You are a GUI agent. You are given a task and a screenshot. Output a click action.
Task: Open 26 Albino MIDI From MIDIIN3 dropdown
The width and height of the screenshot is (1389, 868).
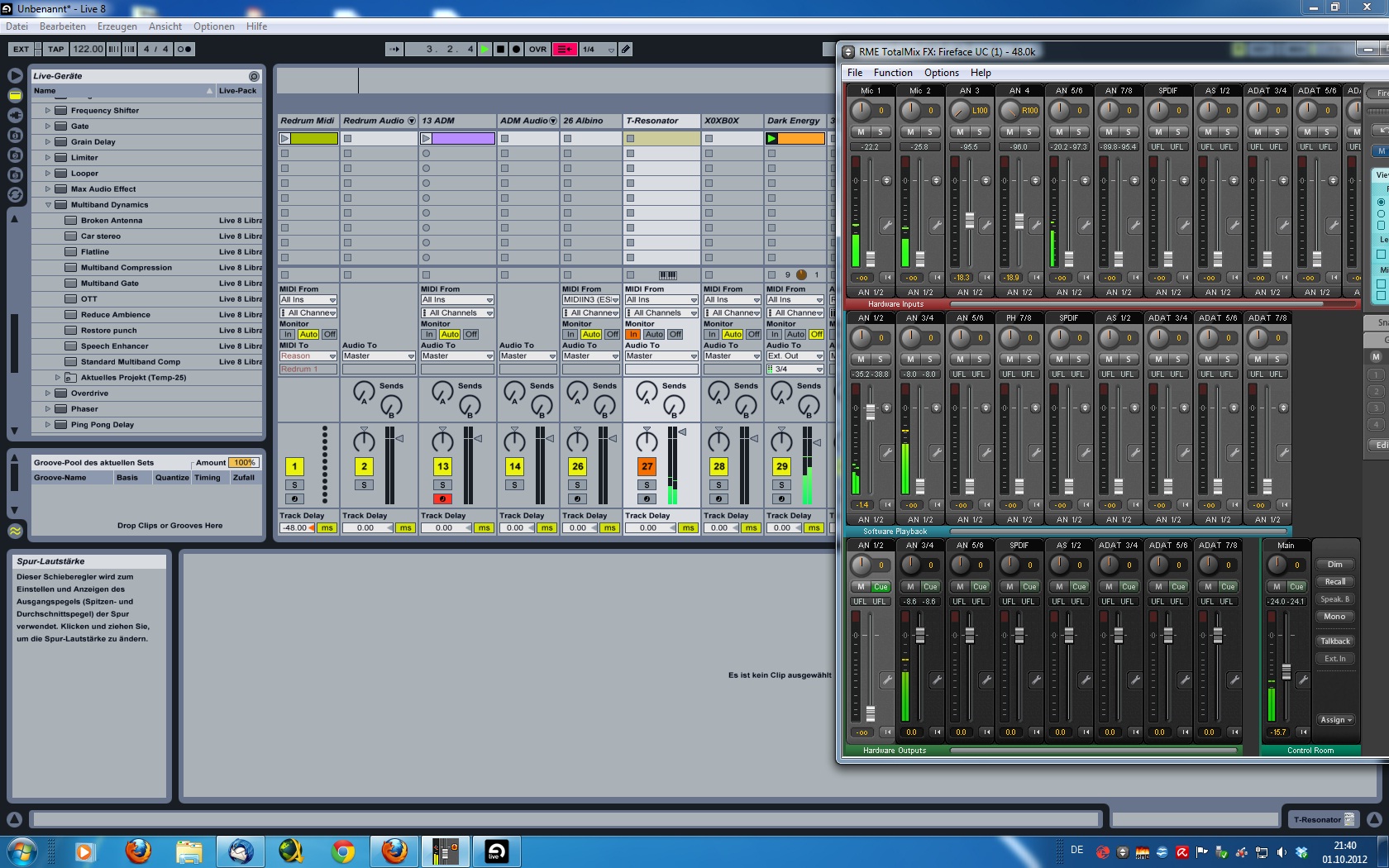(590, 299)
